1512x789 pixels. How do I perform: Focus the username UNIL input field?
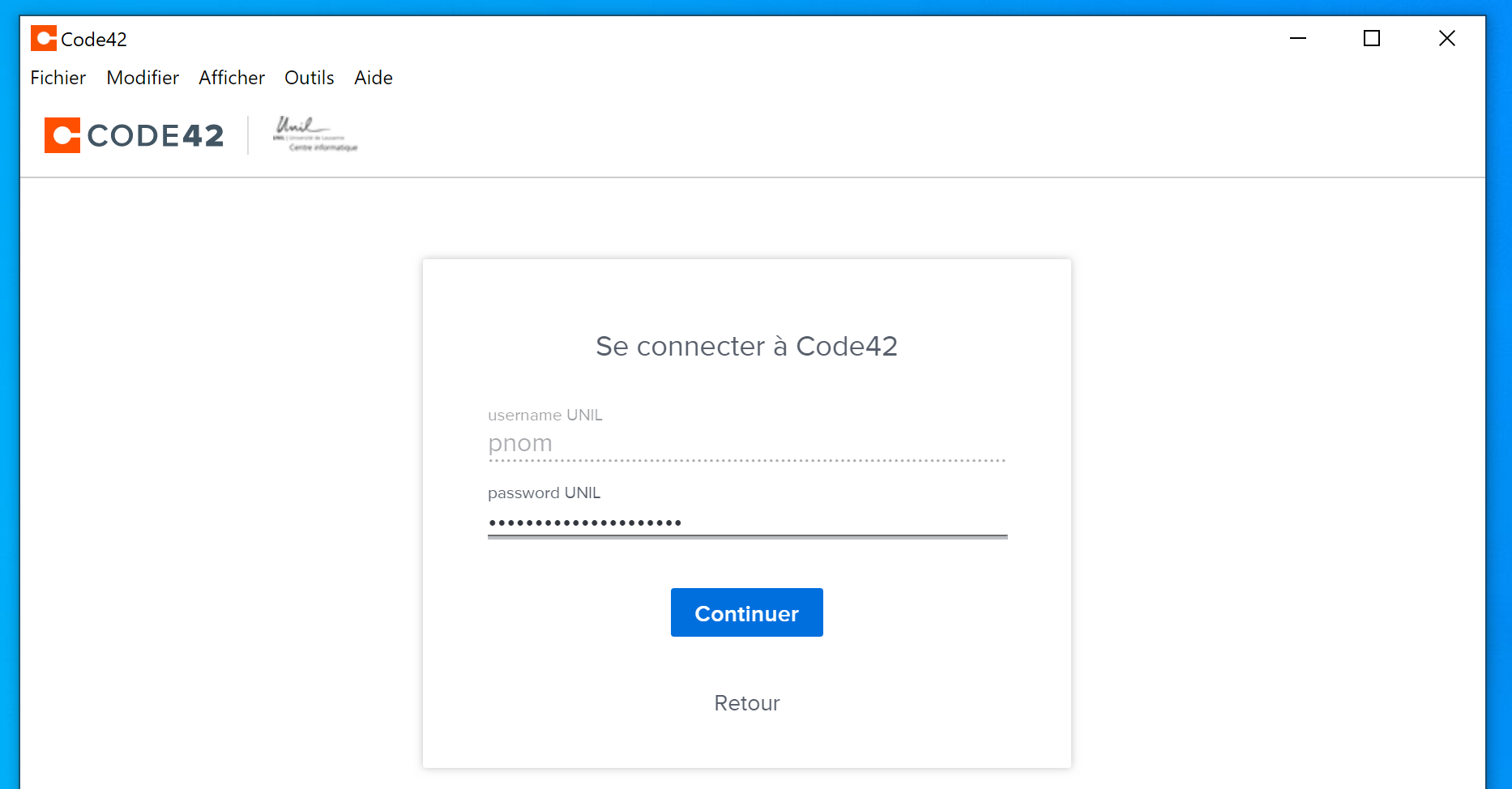click(746, 444)
